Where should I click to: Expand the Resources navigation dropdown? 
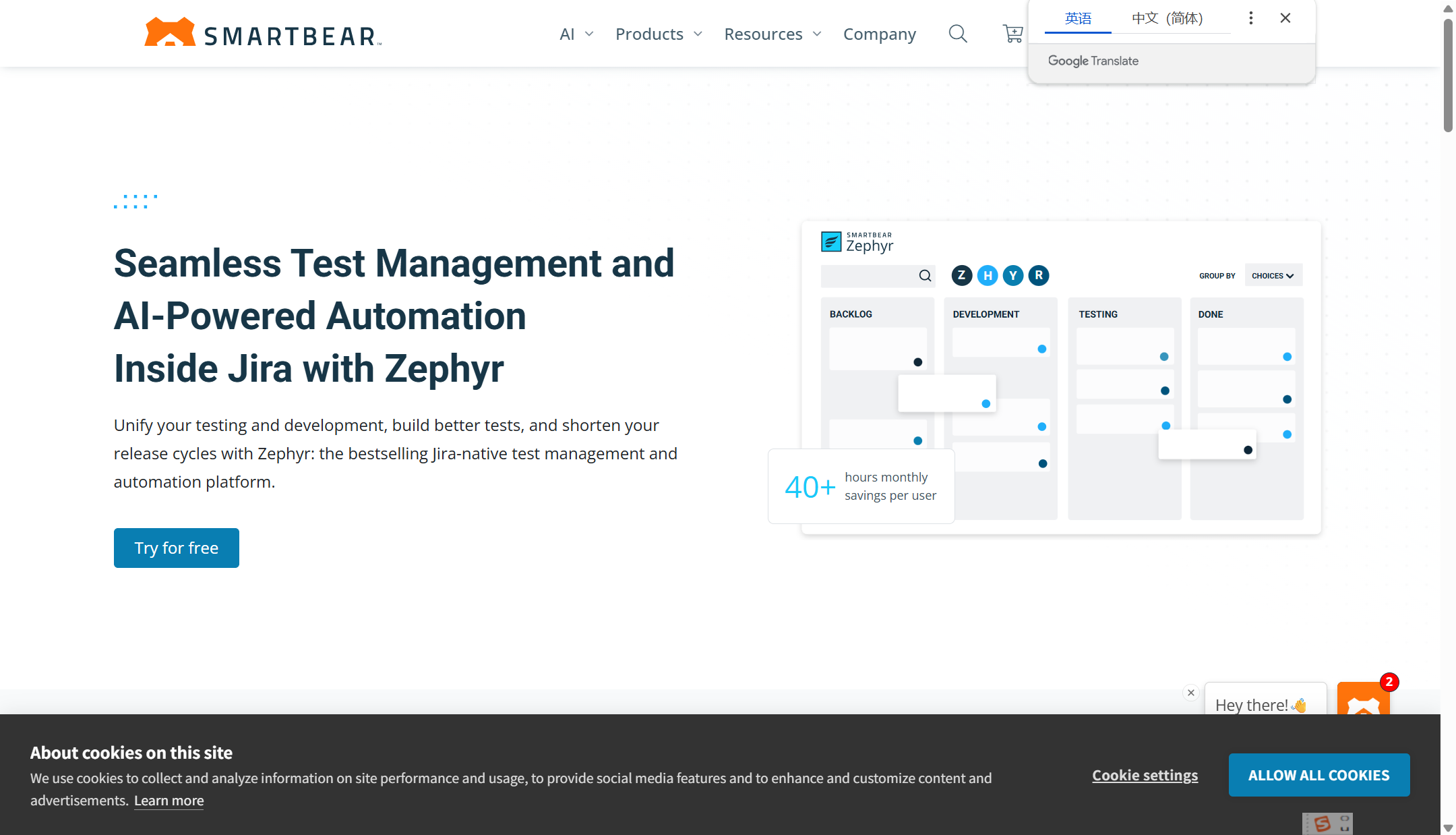click(772, 34)
